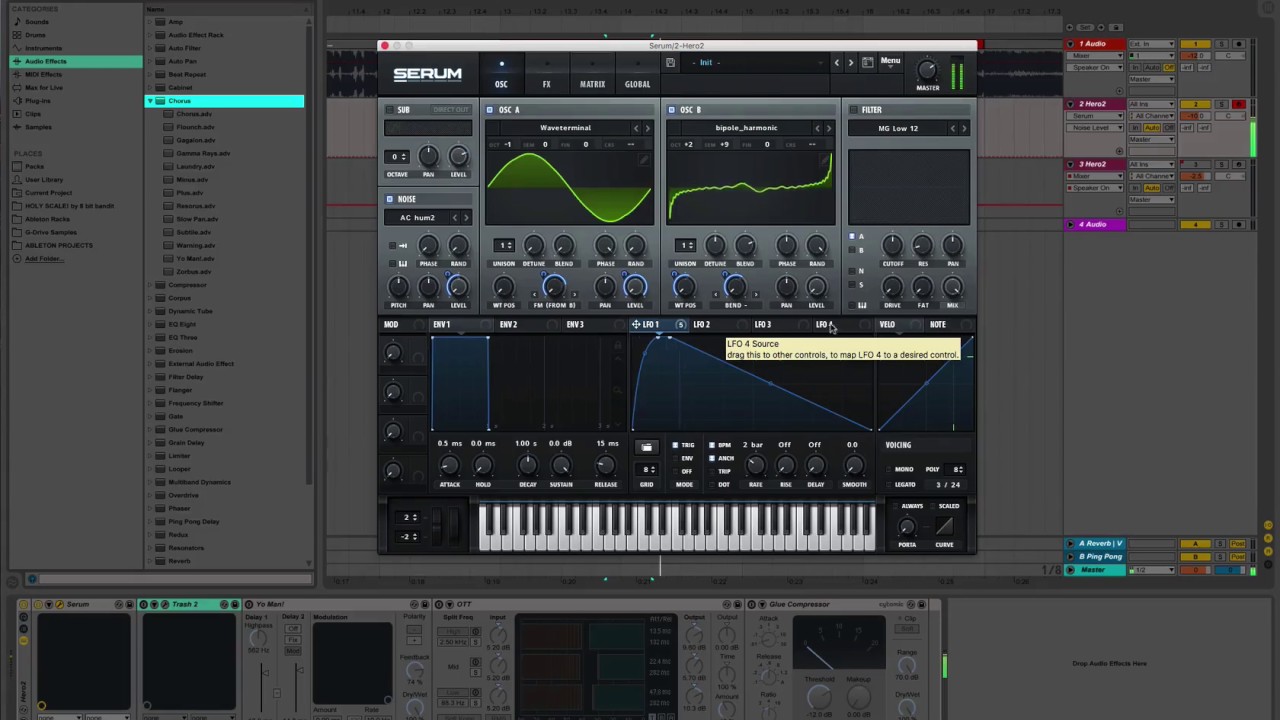Select previous Serum preset arrow
This screenshot has height=720, width=1280.
pos(837,62)
